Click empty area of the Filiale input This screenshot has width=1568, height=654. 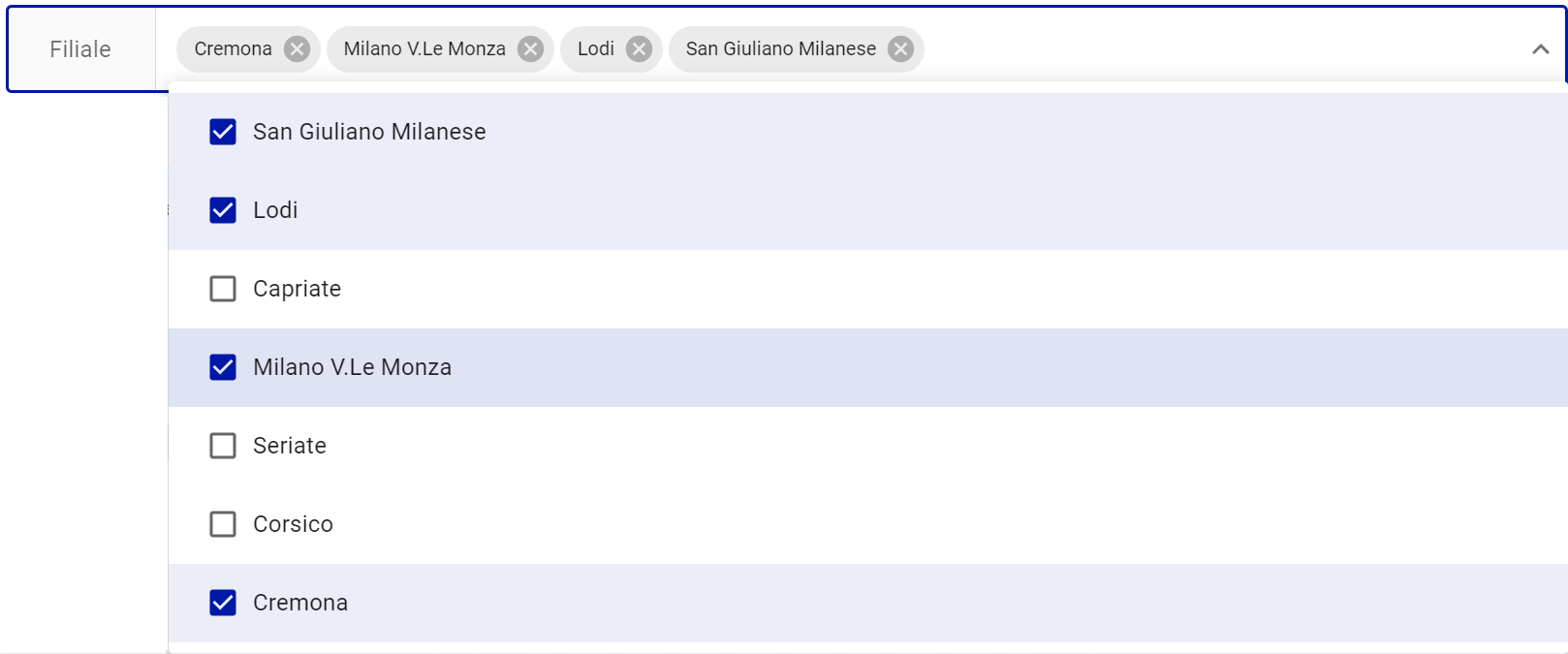coord(1211,49)
